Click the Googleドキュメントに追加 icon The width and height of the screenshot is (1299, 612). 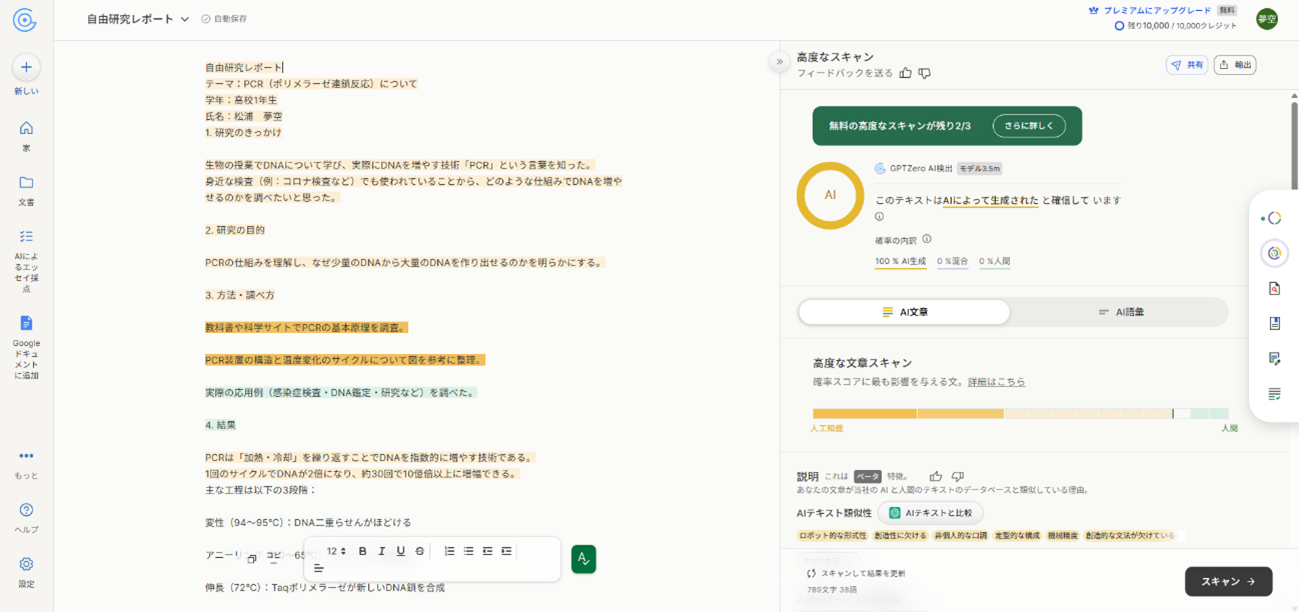pos(26,323)
